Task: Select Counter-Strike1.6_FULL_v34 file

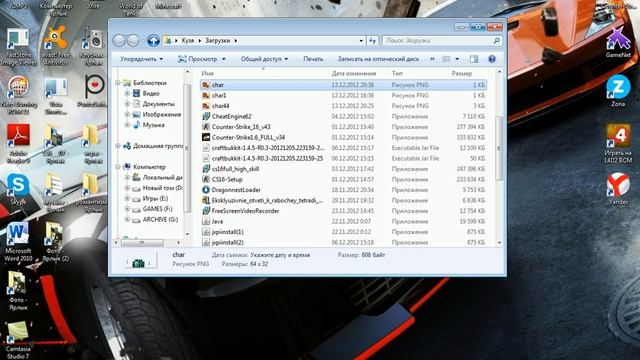Action: 248,138
